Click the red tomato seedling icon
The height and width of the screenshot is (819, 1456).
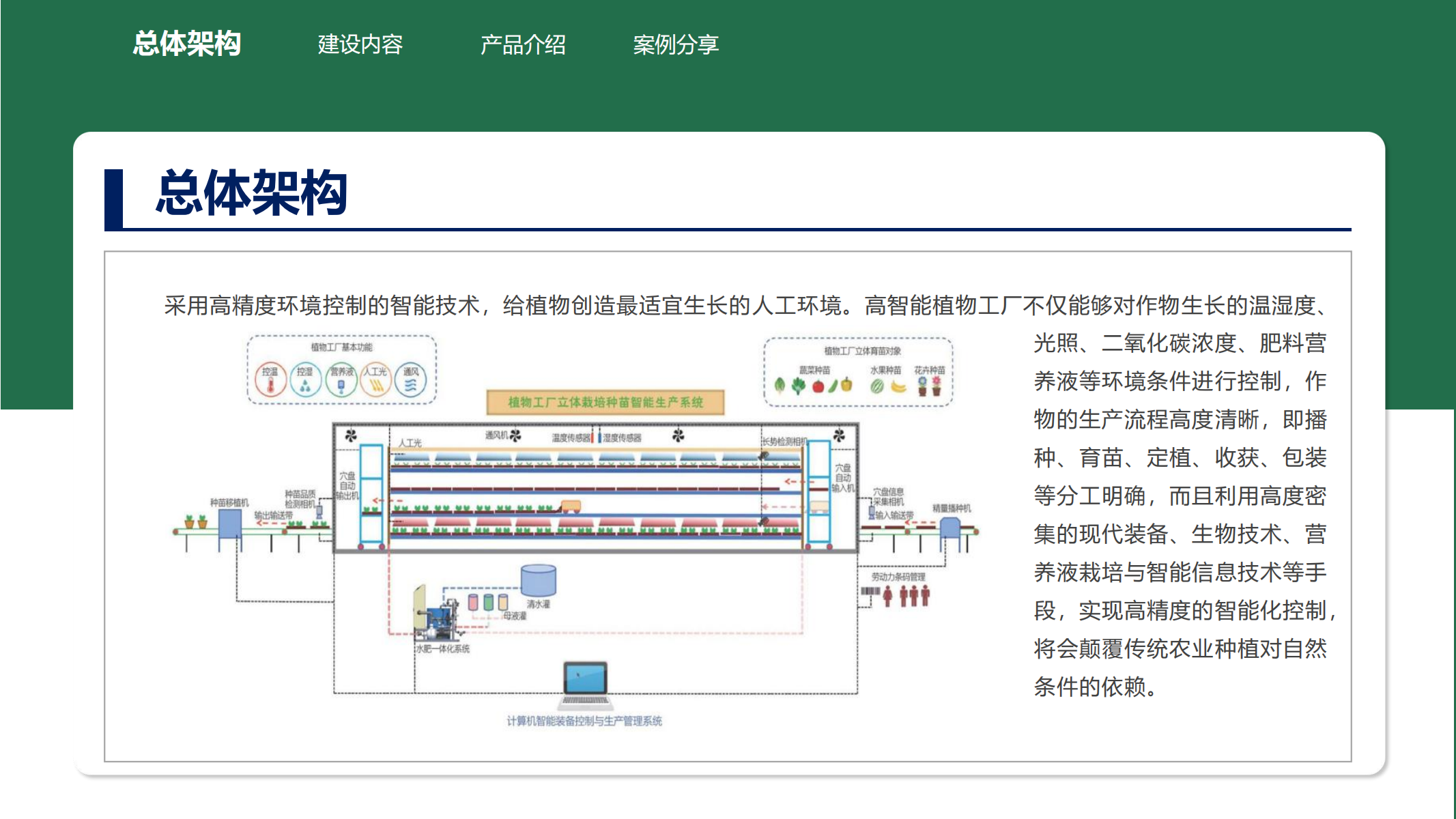click(818, 386)
